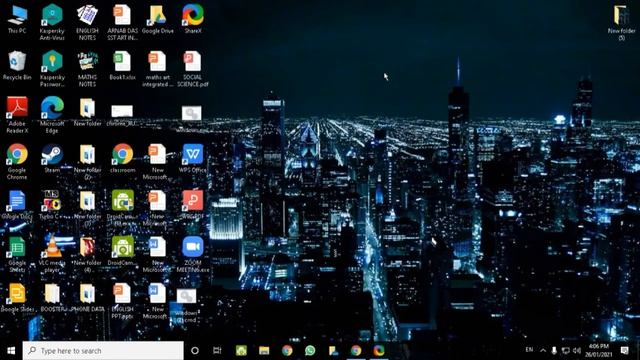This screenshot has height=360, width=640.
Task: Launch the Turbo C++ shortcut
Action: pos(52,205)
